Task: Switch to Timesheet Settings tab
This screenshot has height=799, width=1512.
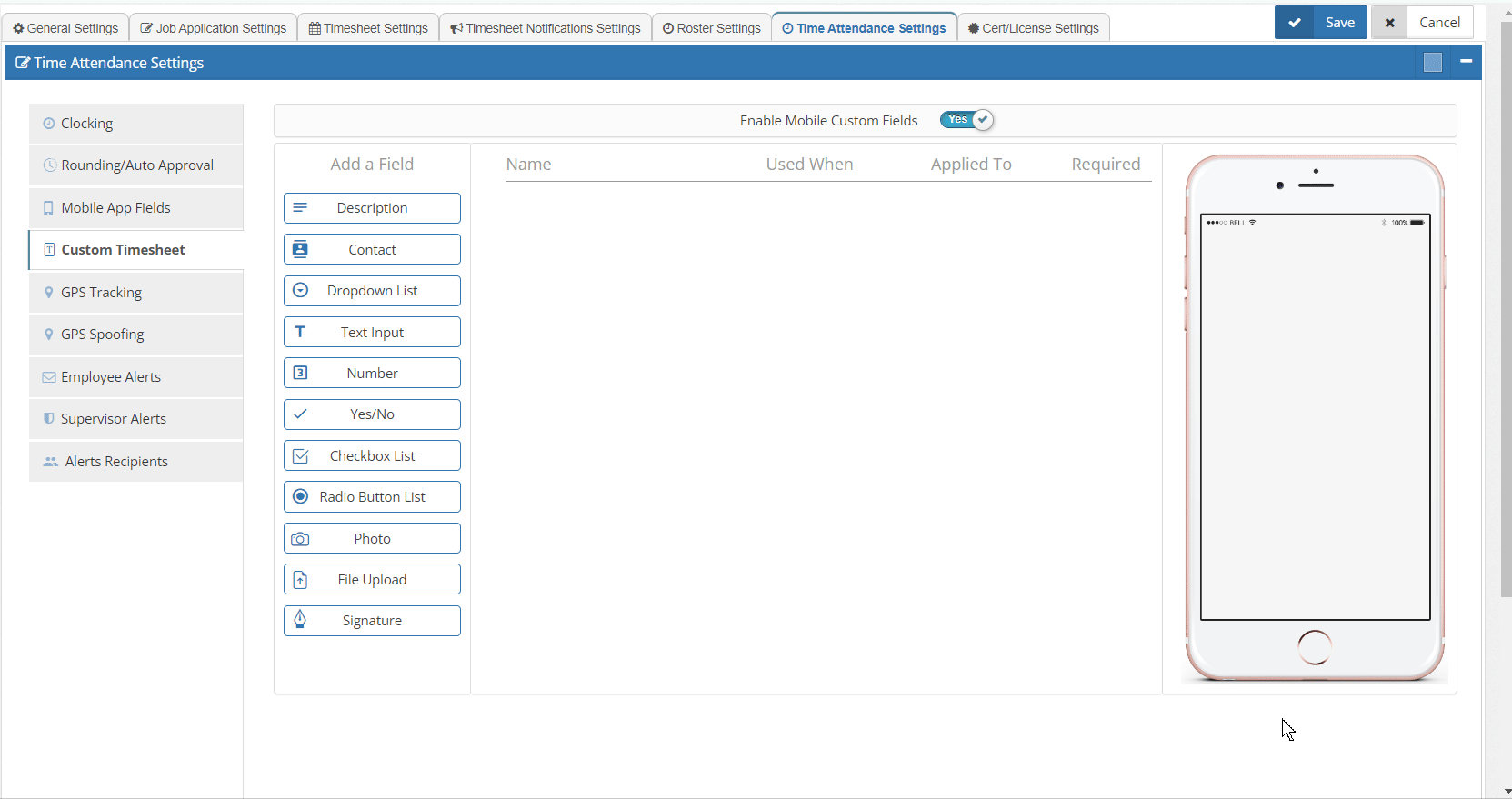Action: pyautogui.click(x=368, y=28)
